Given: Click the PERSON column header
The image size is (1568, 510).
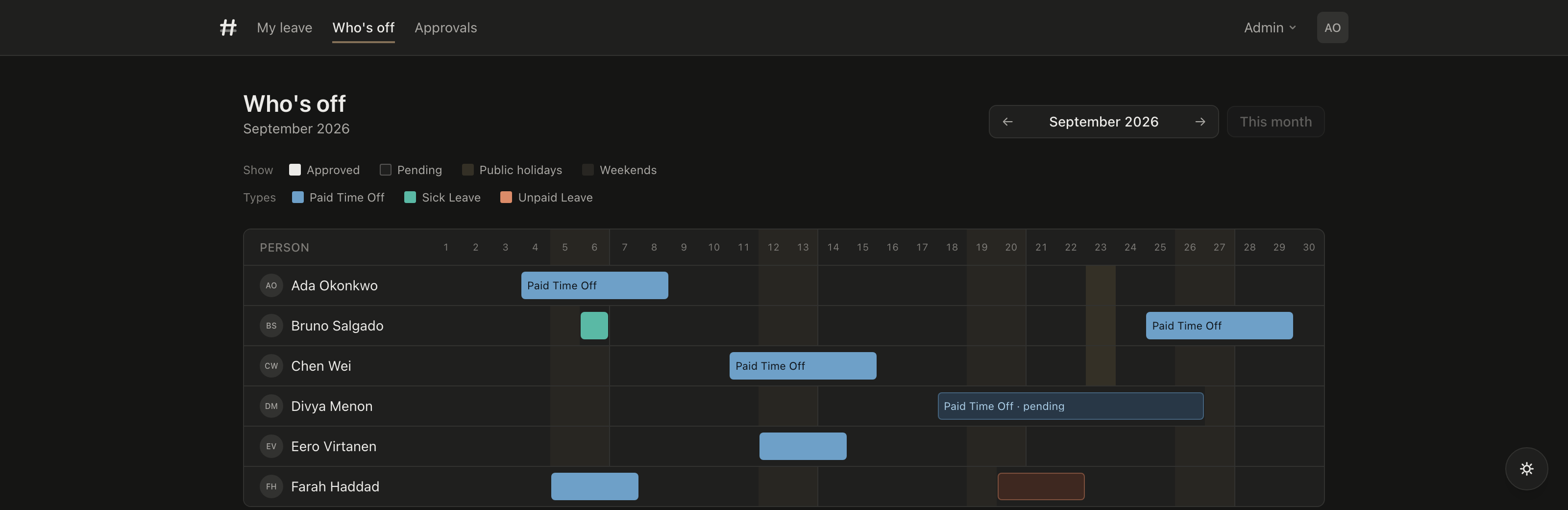Looking at the screenshot, I should click(284, 247).
